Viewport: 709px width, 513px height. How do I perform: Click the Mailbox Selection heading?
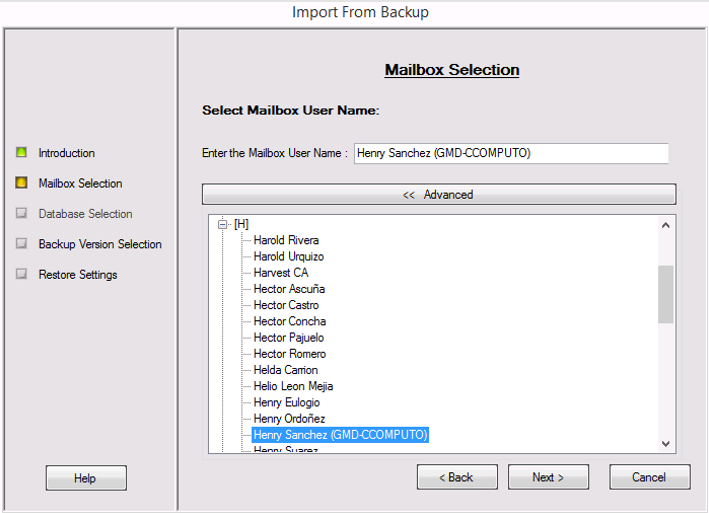(452, 70)
